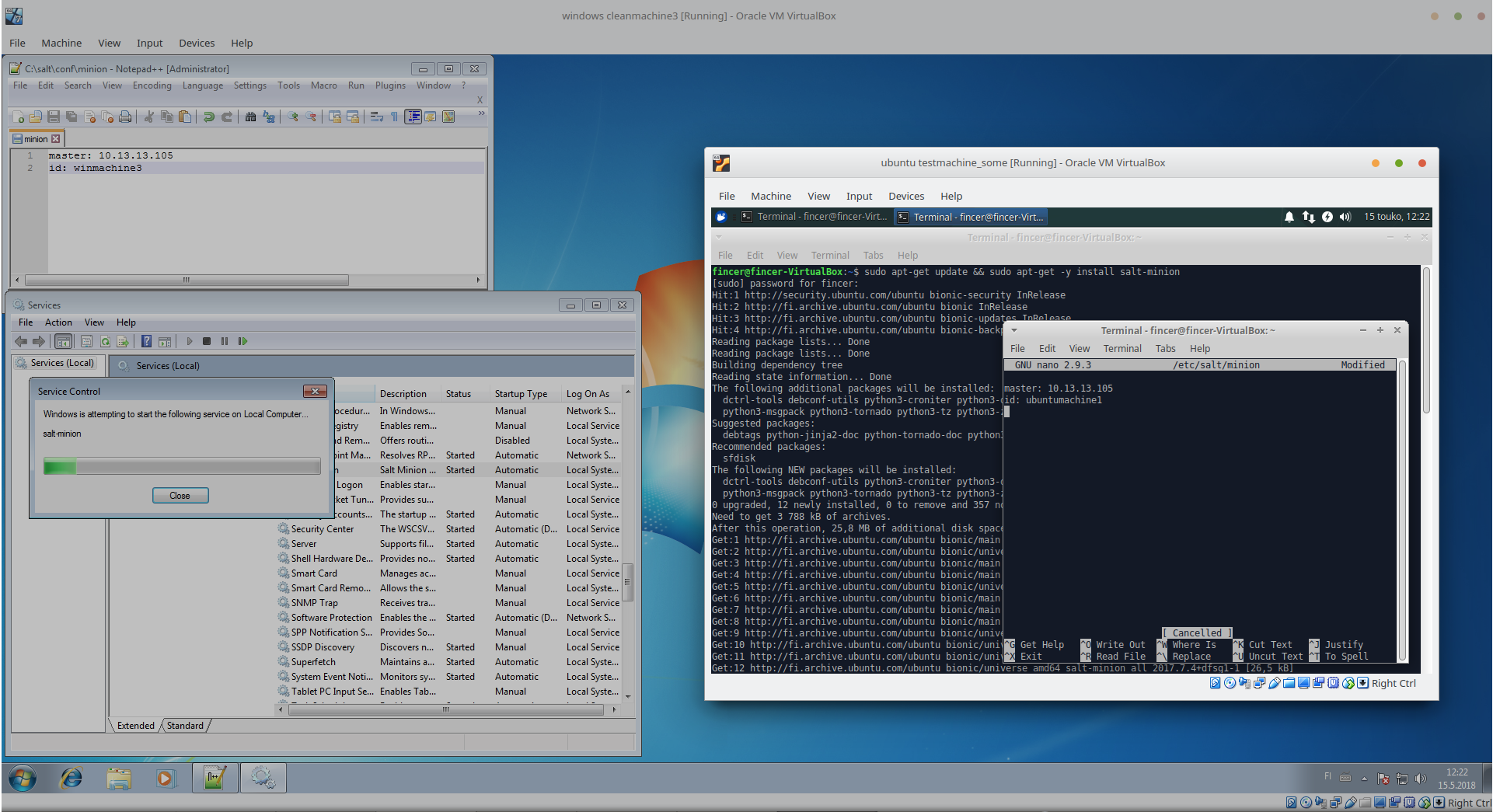Click Start Service play button
The height and width of the screenshot is (812, 1493).
click(x=189, y=341)
